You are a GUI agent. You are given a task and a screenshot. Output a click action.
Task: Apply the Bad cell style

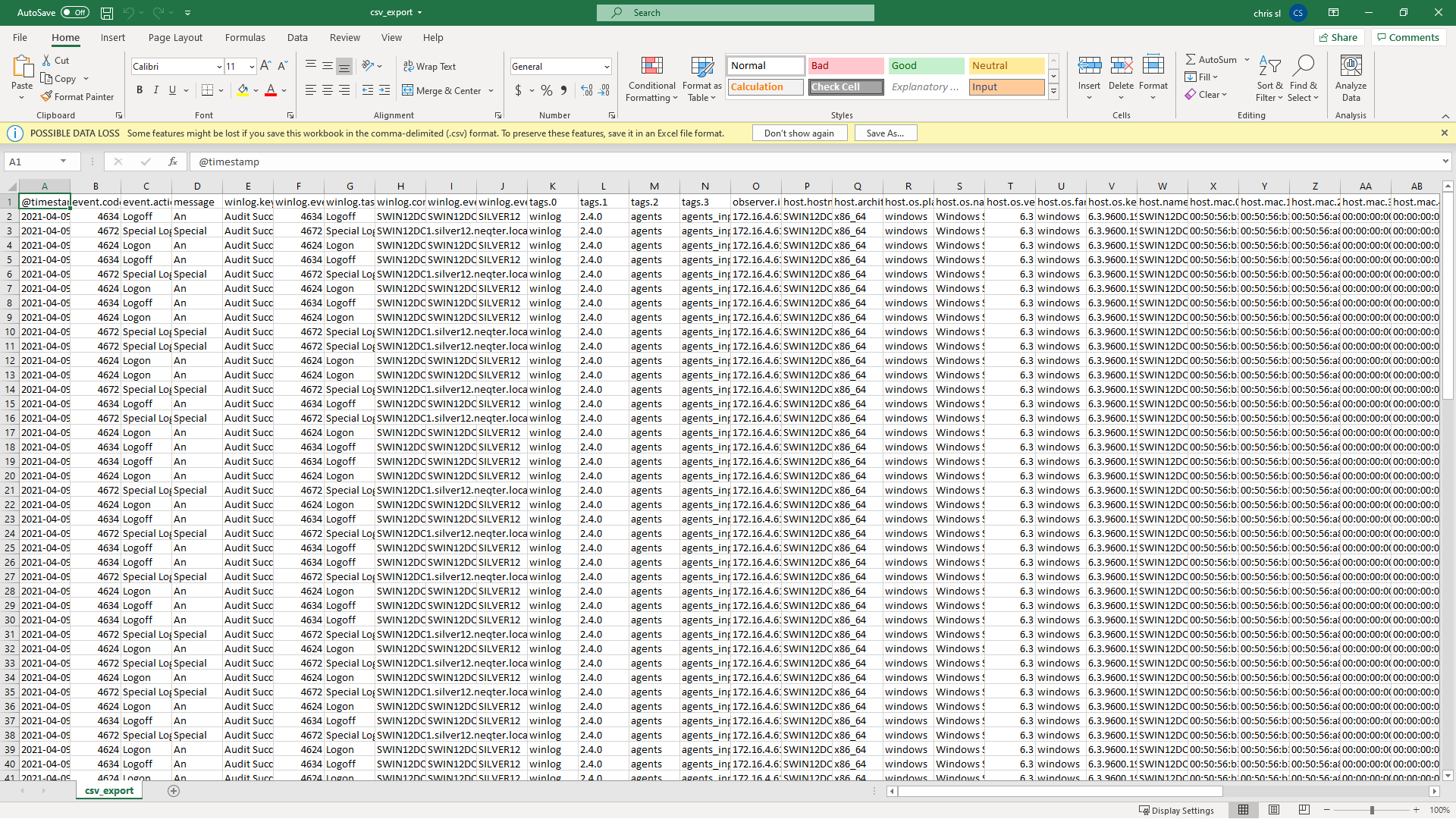(x=846, y=66)
